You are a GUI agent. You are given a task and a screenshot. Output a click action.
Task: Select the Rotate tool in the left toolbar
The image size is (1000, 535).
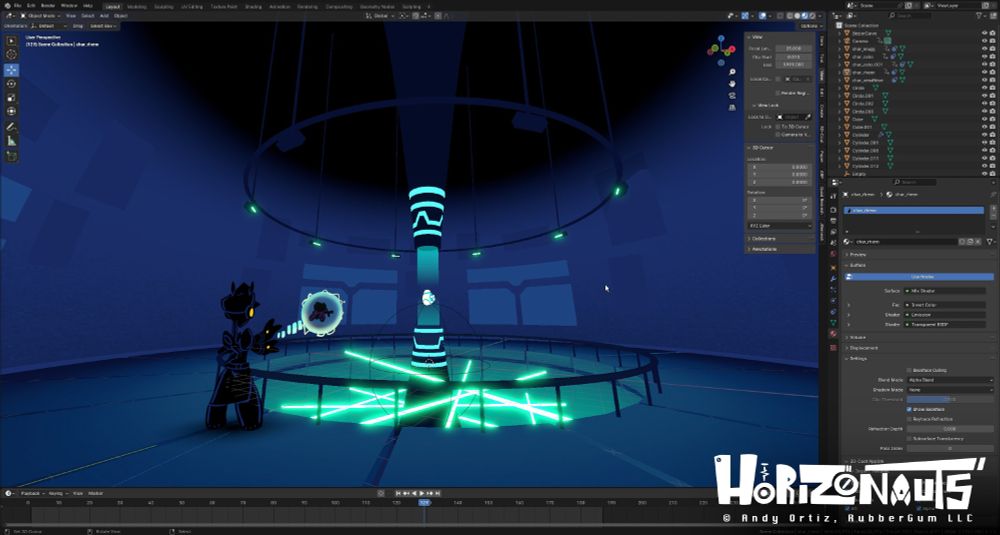click(11, 84)
